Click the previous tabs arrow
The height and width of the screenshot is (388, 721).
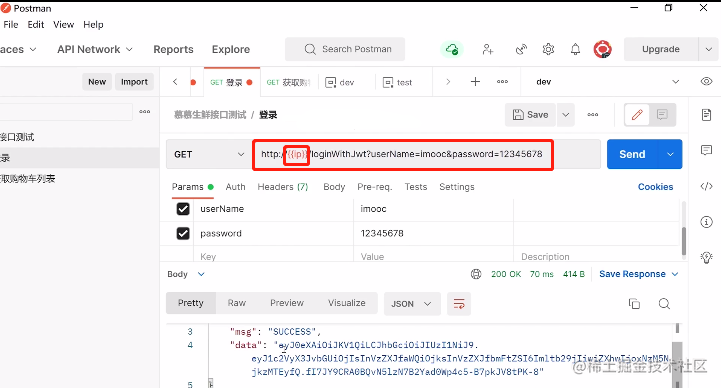click(x=175, y=82)
